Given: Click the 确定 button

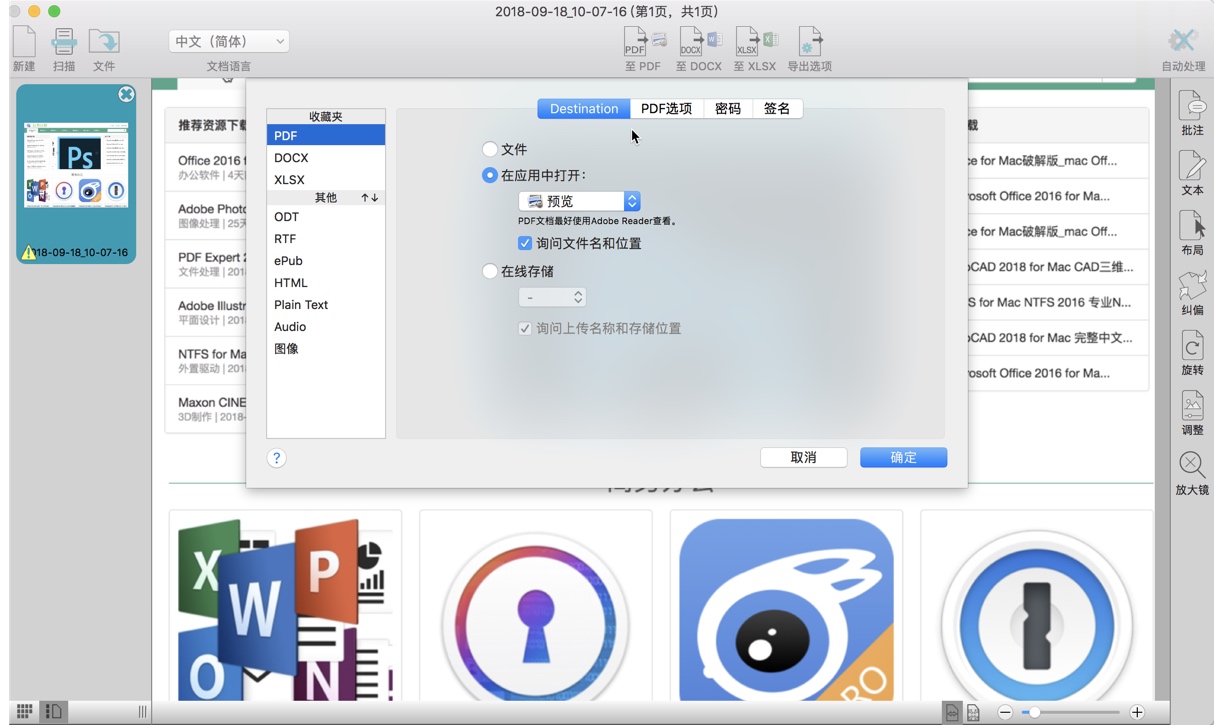Looking at the screenshot, I should click(902, 457).
